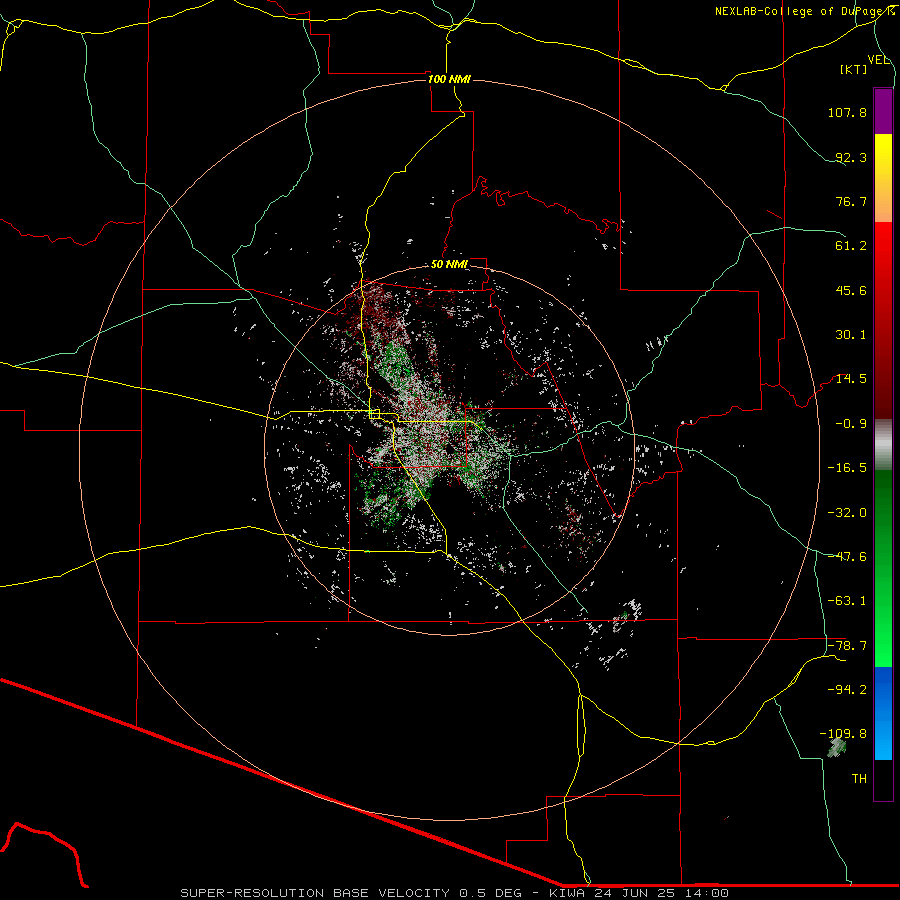The width and height of the screenshot is (900, 900).
Task: Click the 76.7 velocity scale value
Action: [x=851, y=201]
